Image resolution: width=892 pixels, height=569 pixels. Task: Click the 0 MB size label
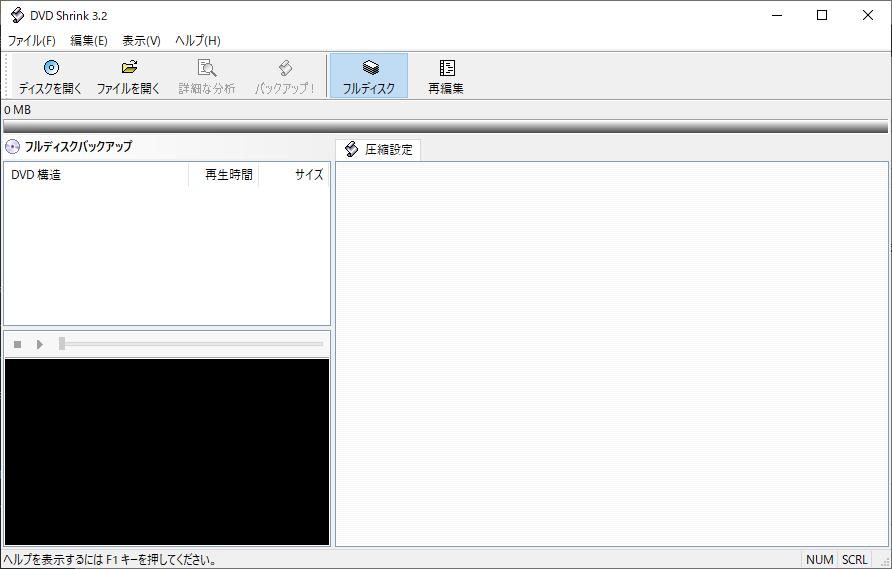coord(18,110)
